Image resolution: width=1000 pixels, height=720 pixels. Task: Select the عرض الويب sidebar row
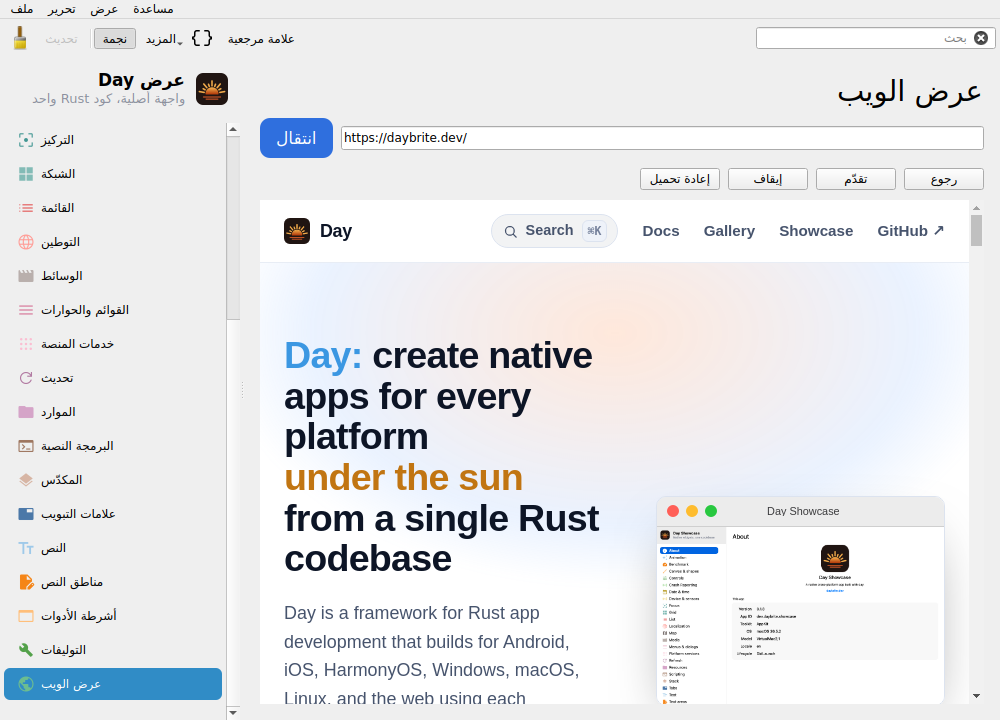(113, 684)
